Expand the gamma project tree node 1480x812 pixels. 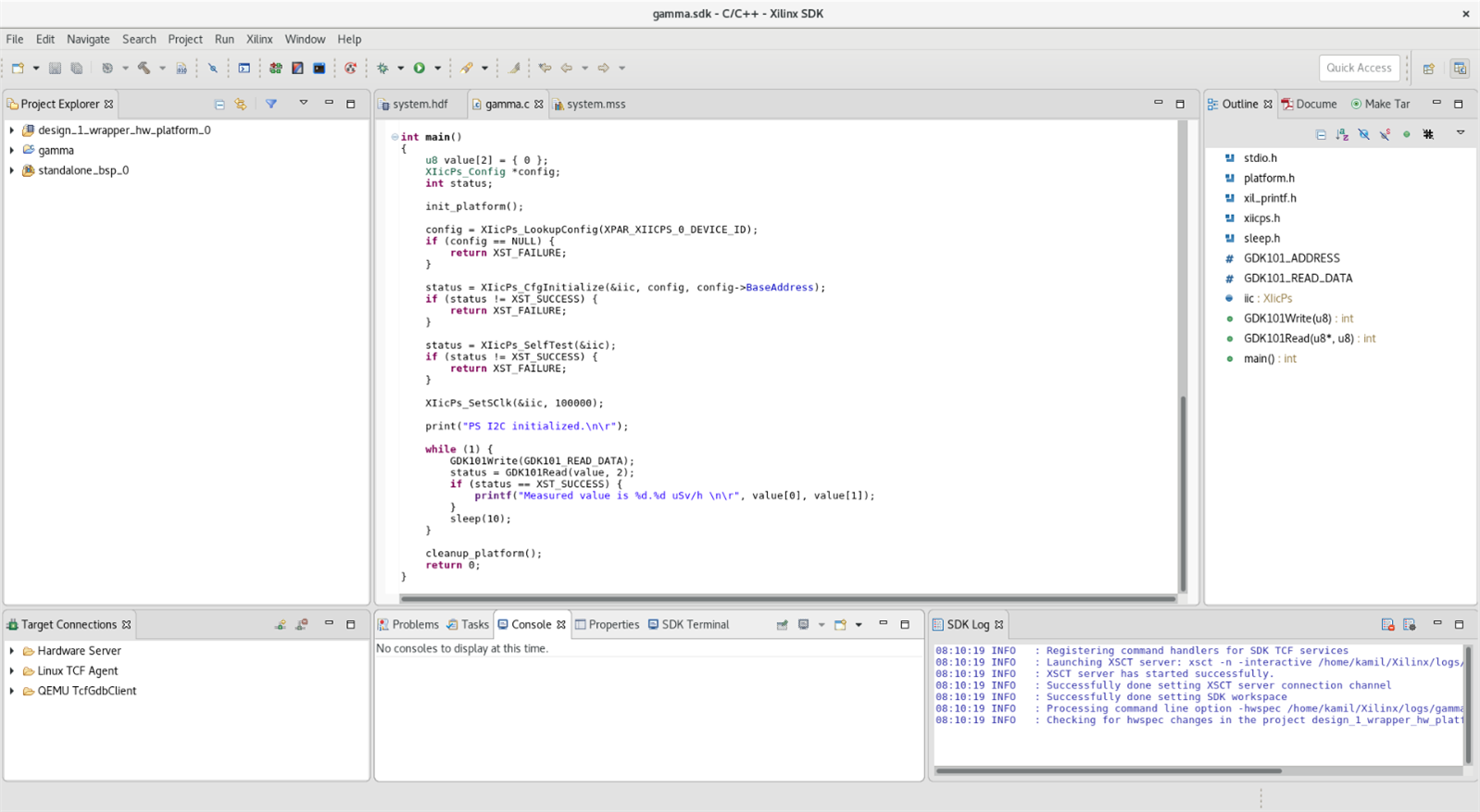tap(12, 150)
